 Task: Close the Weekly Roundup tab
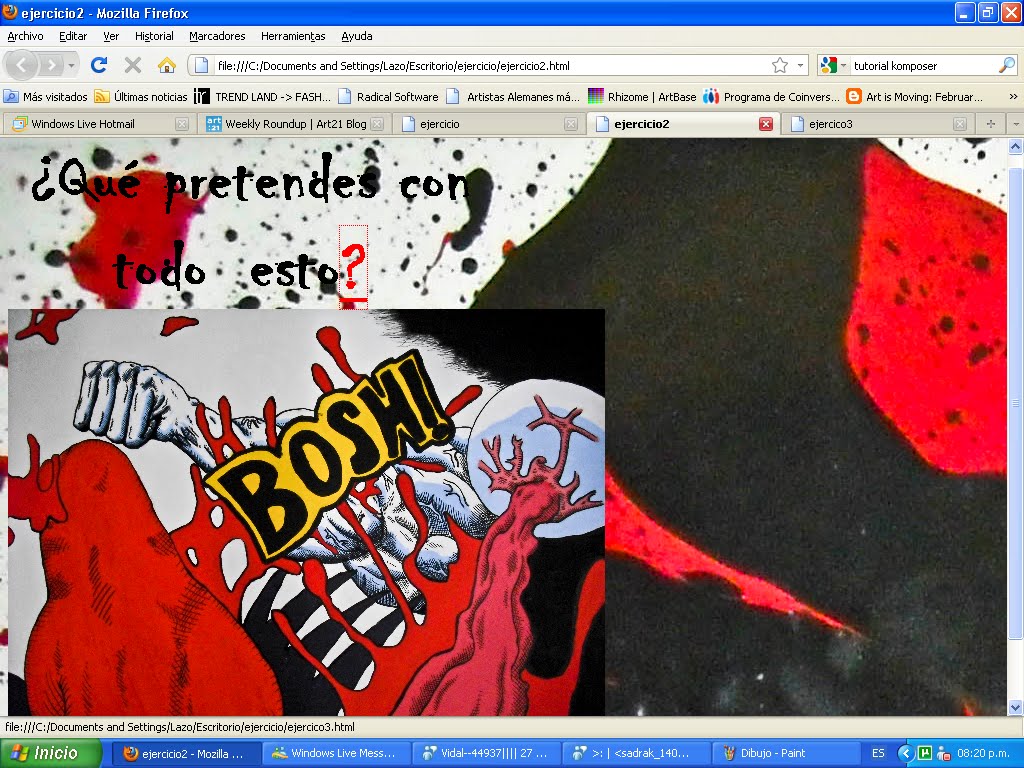tap(377, 124)
